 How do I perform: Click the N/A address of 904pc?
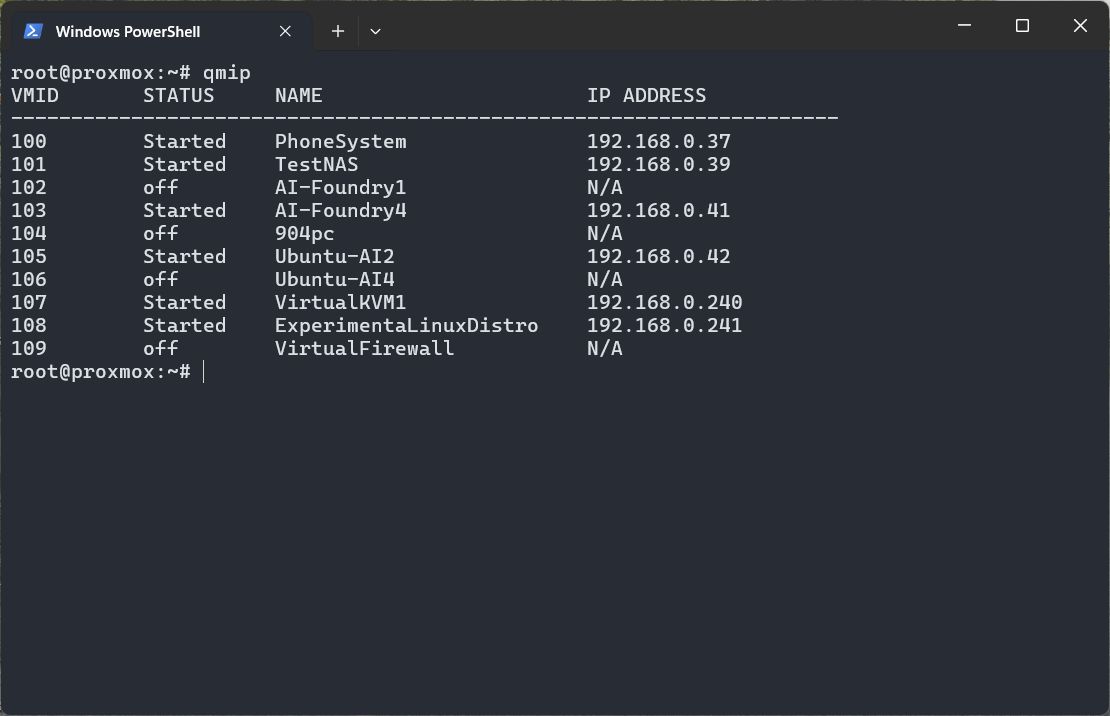coord(605,234)
